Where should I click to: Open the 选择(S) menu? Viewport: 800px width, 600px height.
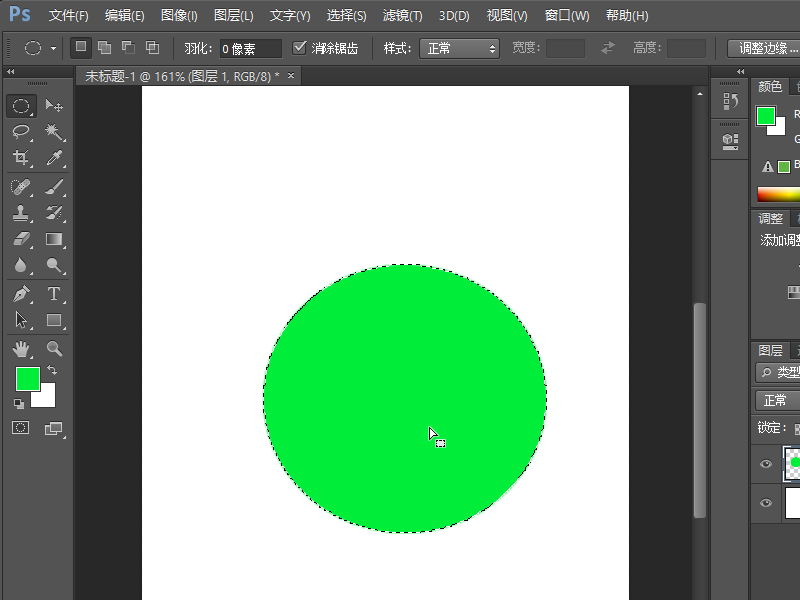pos(346,16)
